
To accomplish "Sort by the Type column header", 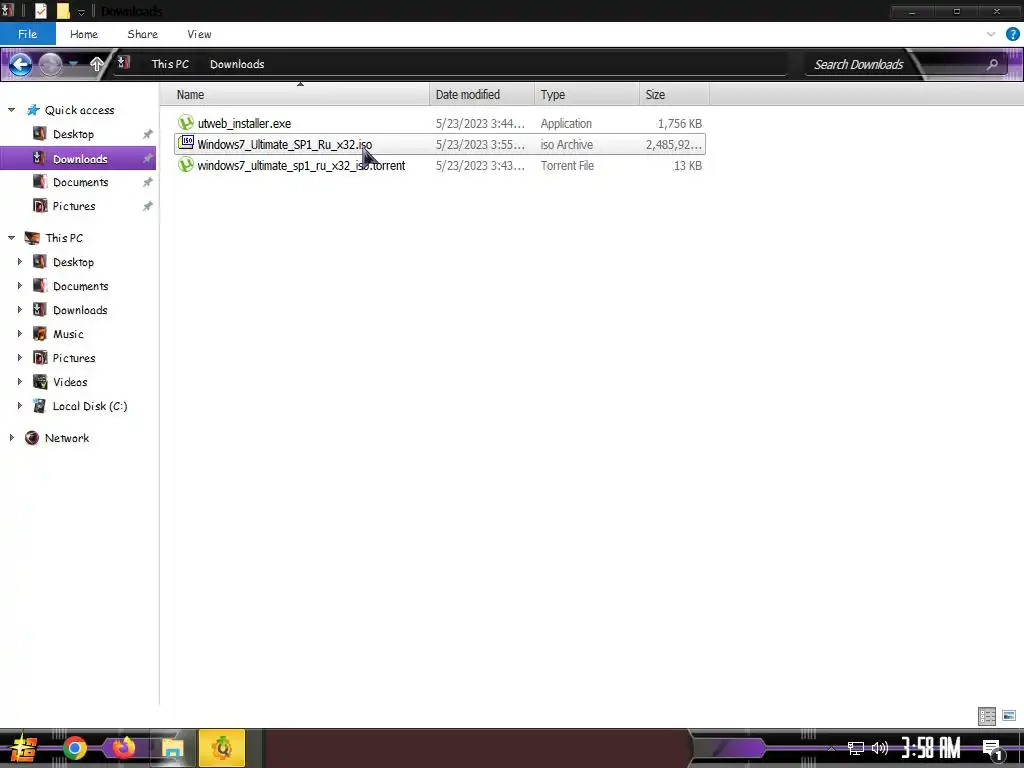I will pyautogui.click(x=586, y=95).
